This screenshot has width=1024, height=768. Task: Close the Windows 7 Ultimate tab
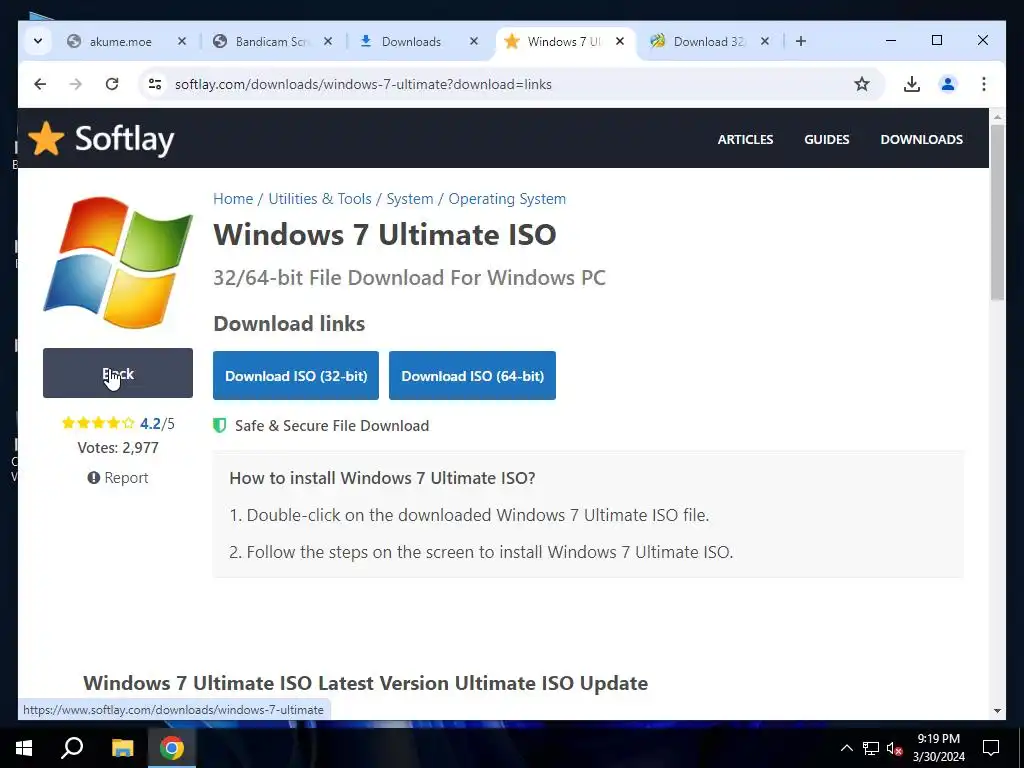click(x=620, y=41)
